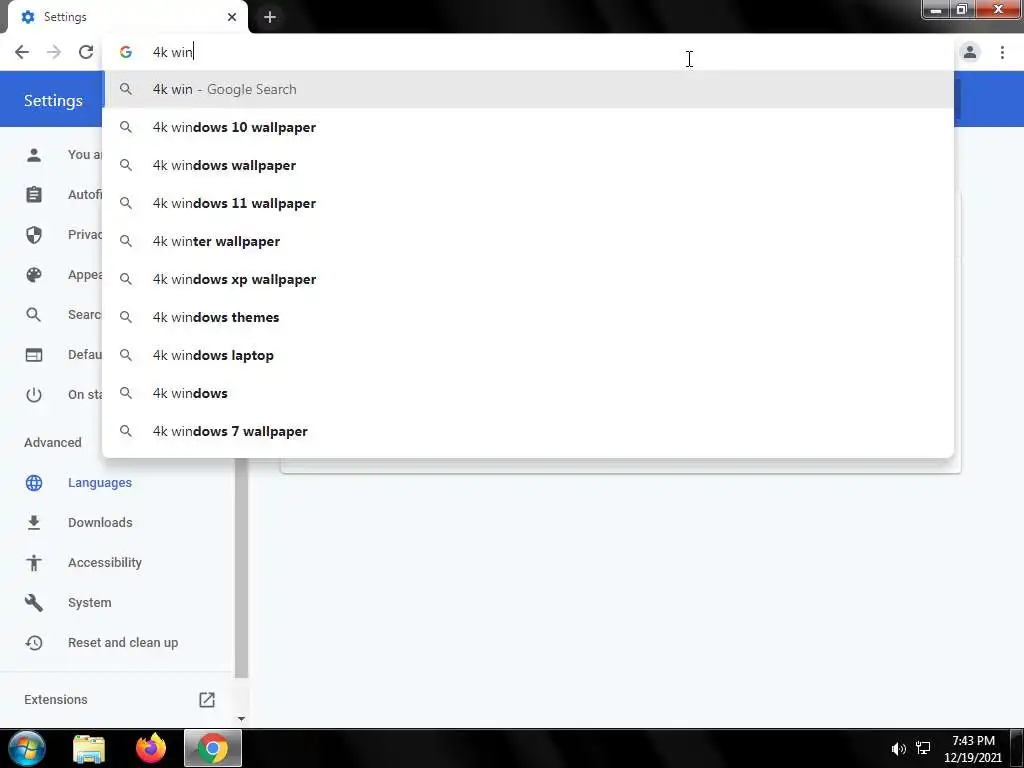Go back using the back arrow
The height and width of the screenshot is (768, 1024).
[x=22, y=52]
